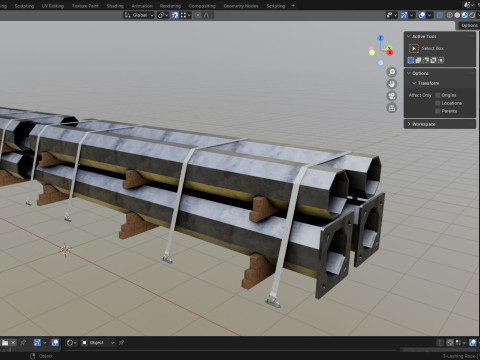Open the Geometry Nodes workspace tab
The image size is (480, 360).
pos(241,6)
